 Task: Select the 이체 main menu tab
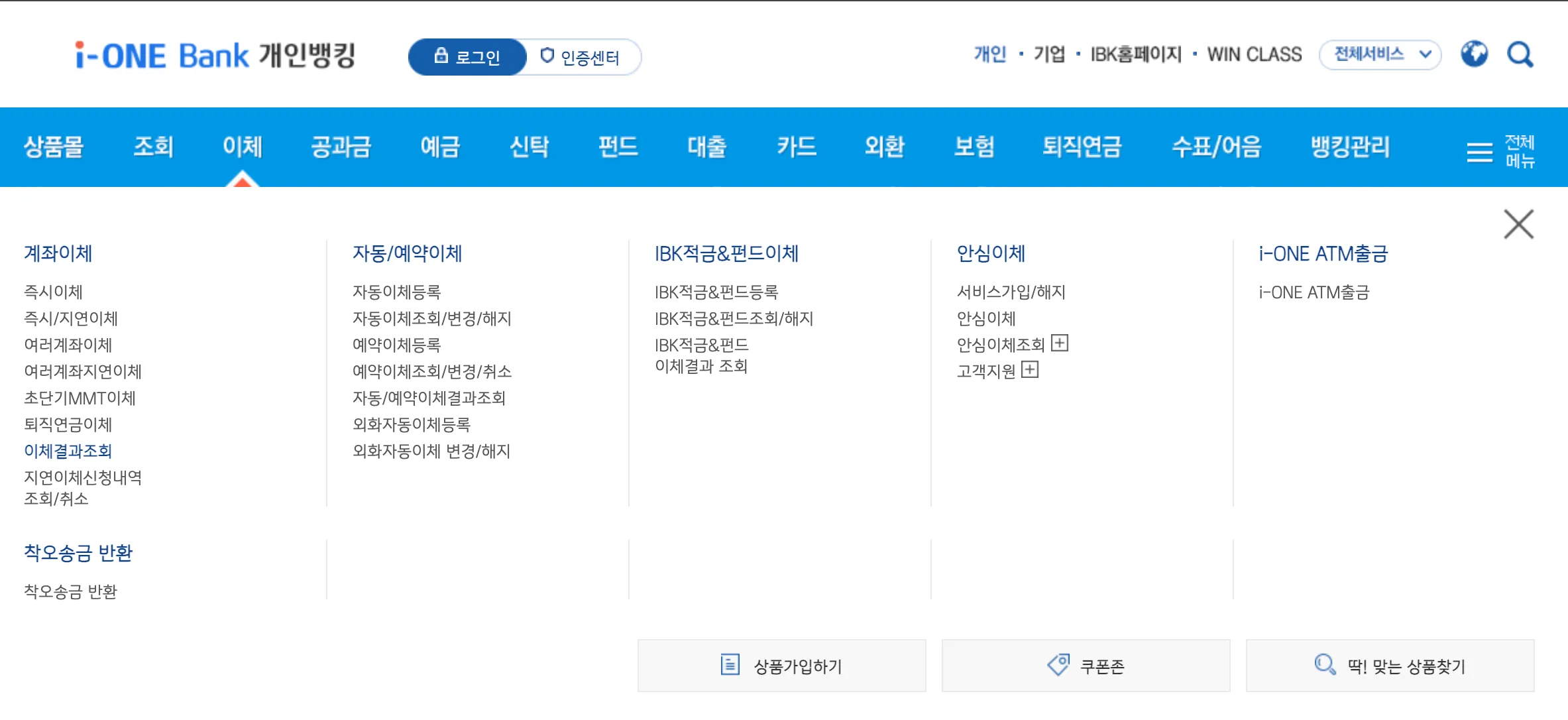coord(243,147)
